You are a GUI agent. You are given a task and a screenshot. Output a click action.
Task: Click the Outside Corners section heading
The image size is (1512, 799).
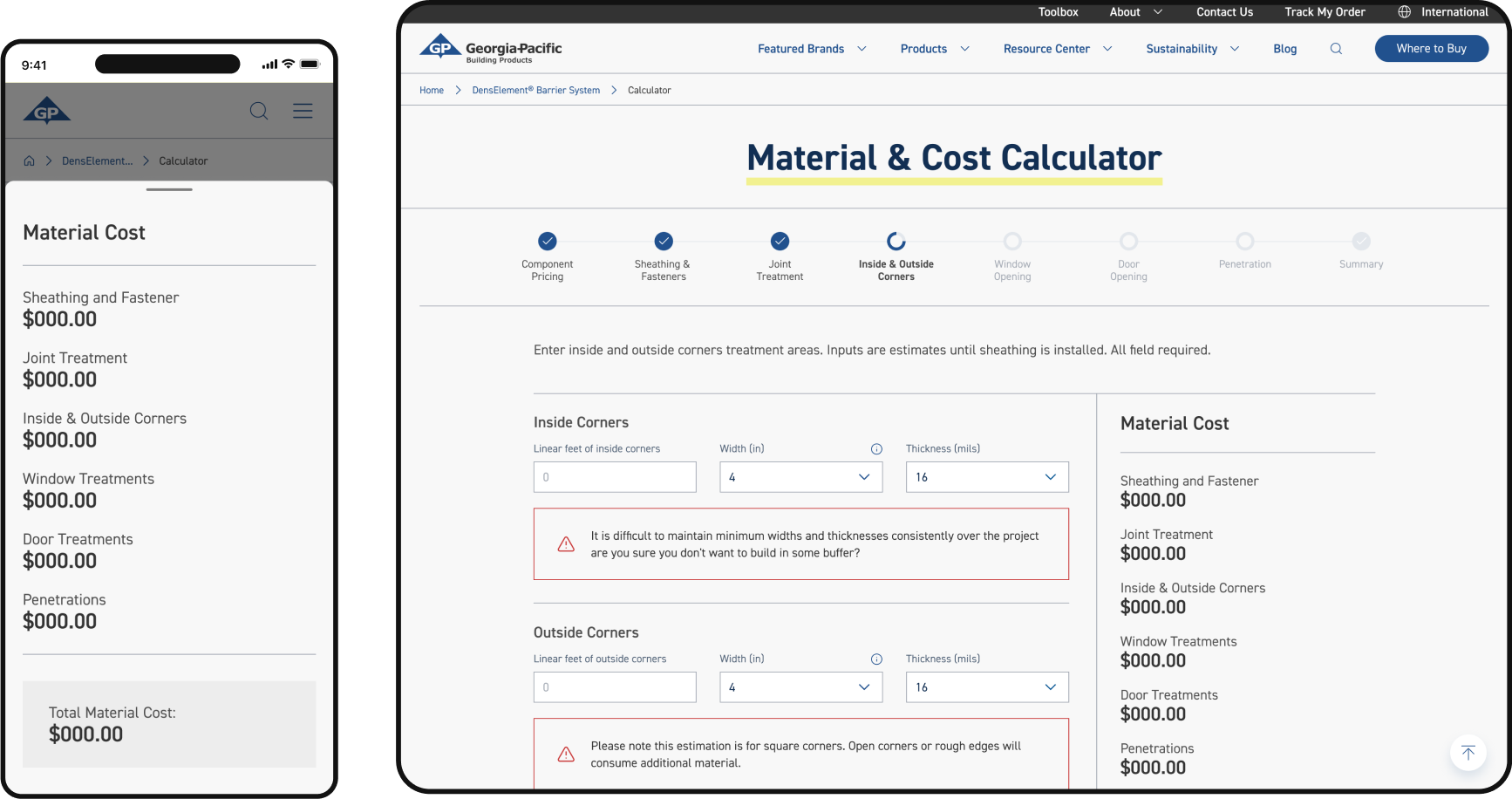pos(586,632)
